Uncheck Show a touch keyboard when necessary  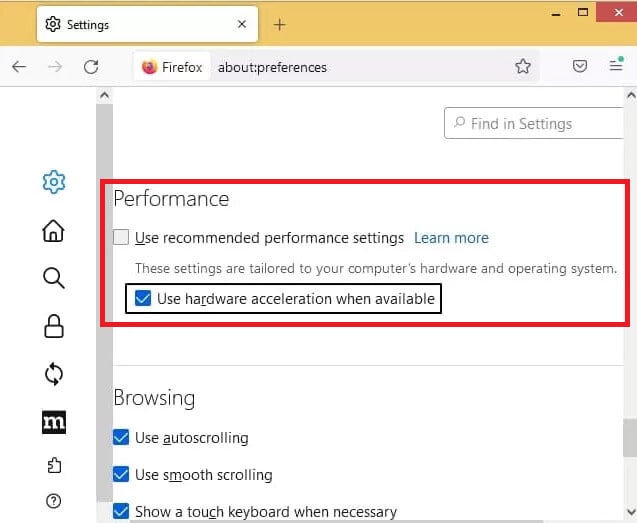click(121, 511)
